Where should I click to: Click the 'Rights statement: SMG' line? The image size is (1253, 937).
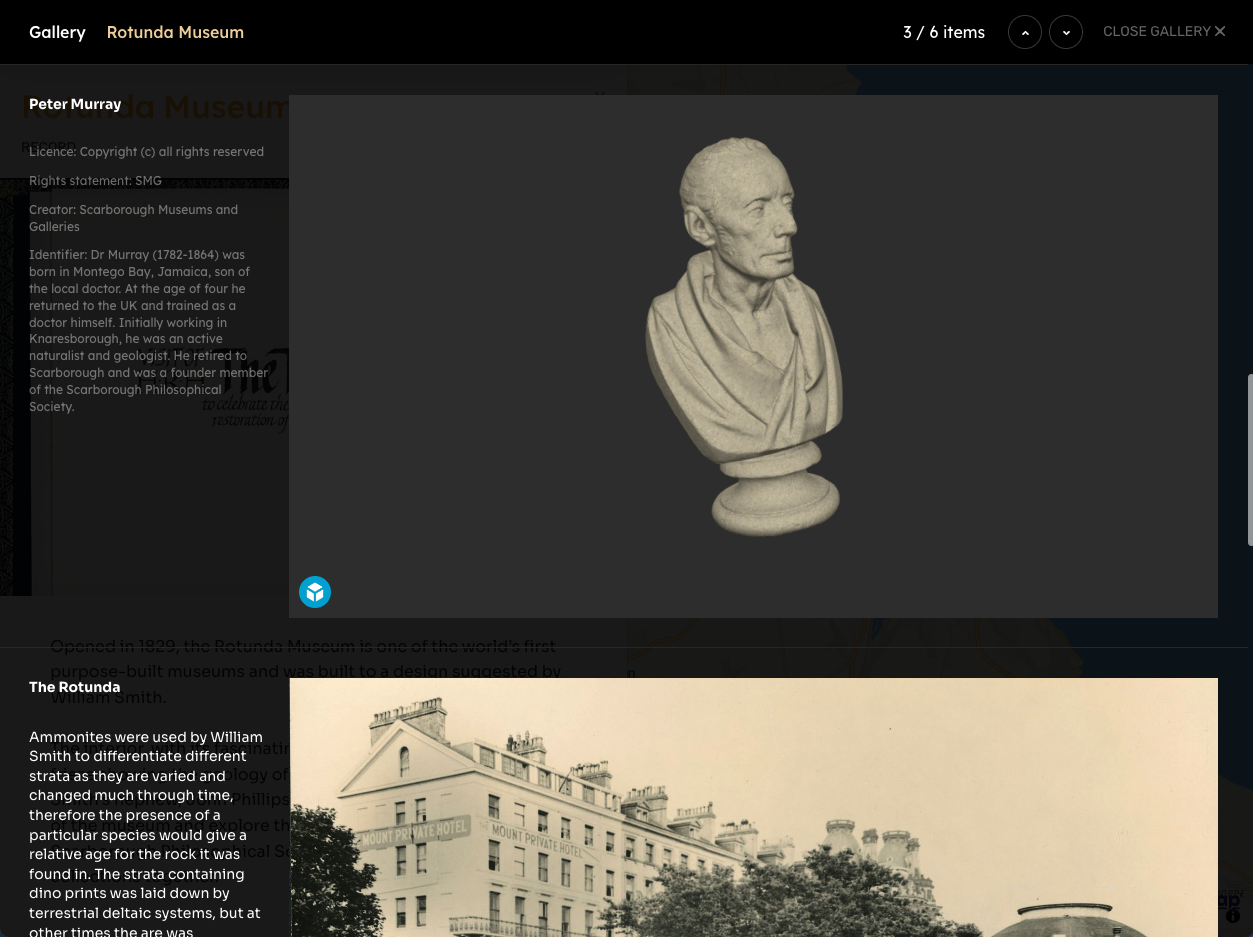[x=95, y=181]
